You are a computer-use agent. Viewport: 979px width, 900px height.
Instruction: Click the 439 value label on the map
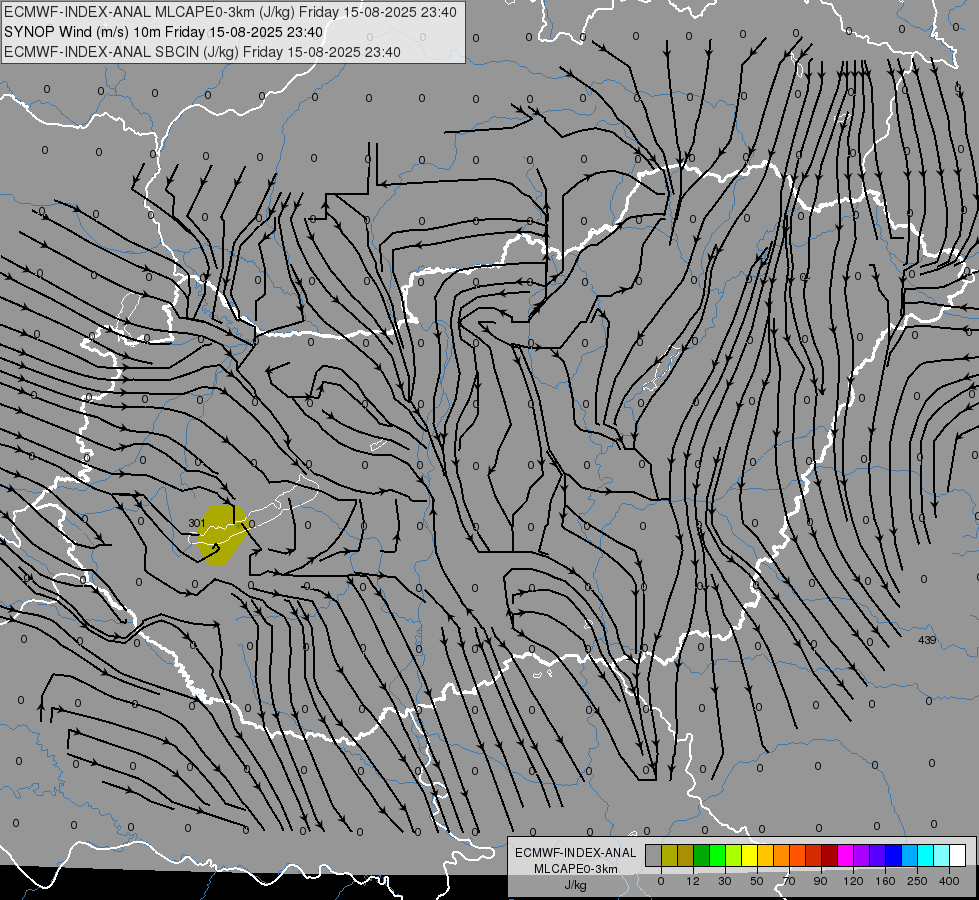click(x=927, y=640)
